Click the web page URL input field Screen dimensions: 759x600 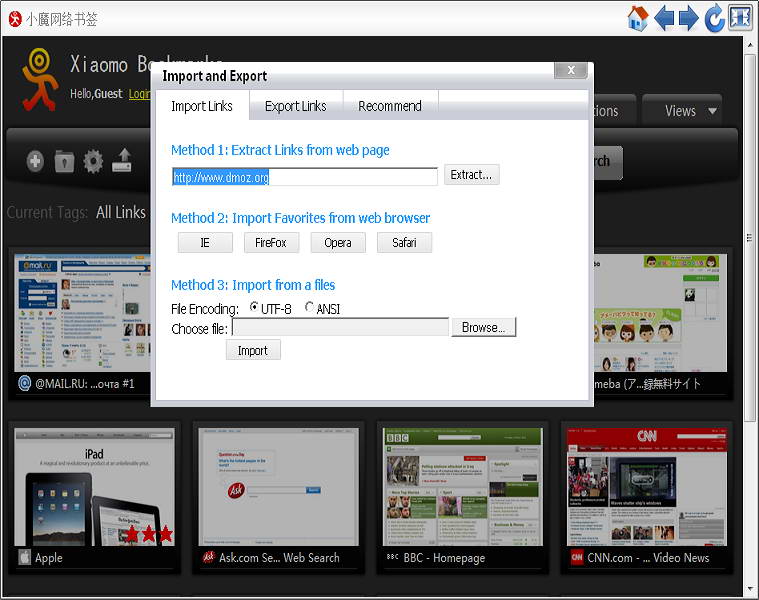pyautogui.click(x=304, y=177)
